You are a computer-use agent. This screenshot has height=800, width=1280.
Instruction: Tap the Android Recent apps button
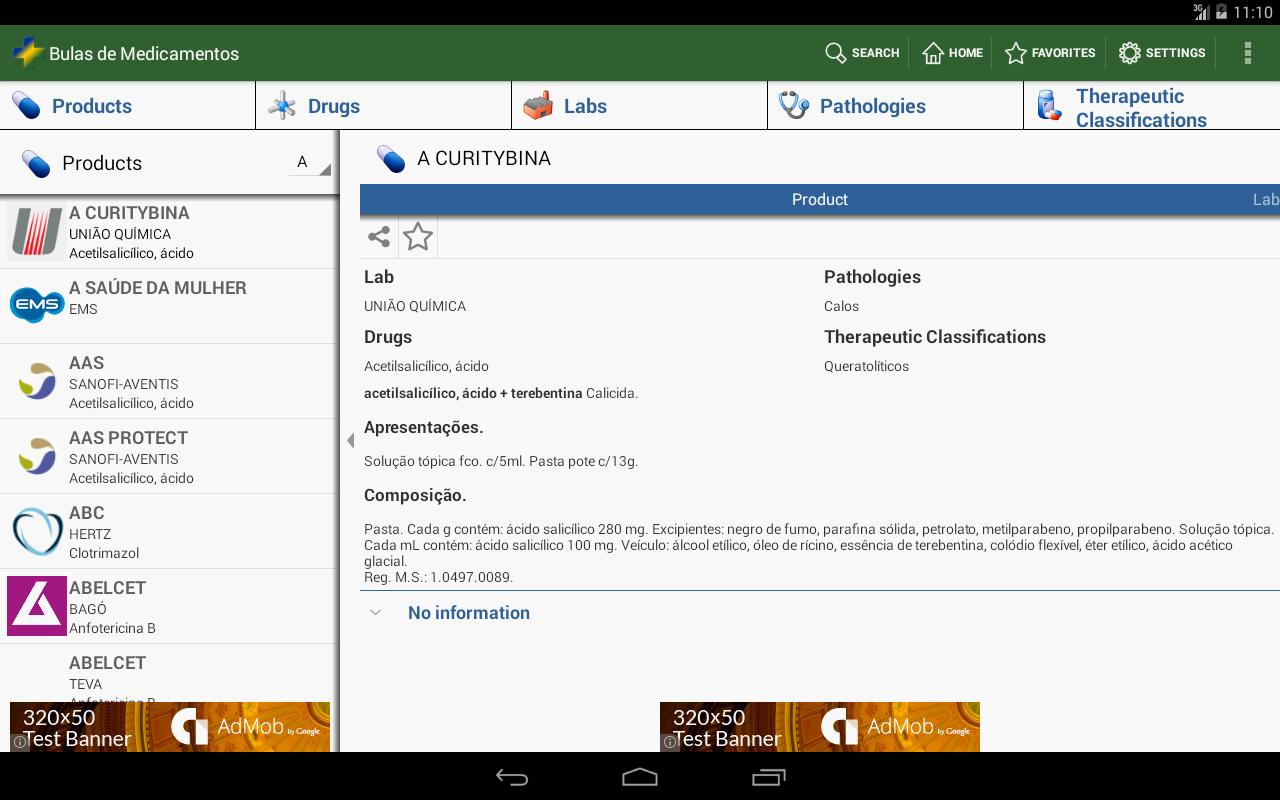click(x=768, y=777)
